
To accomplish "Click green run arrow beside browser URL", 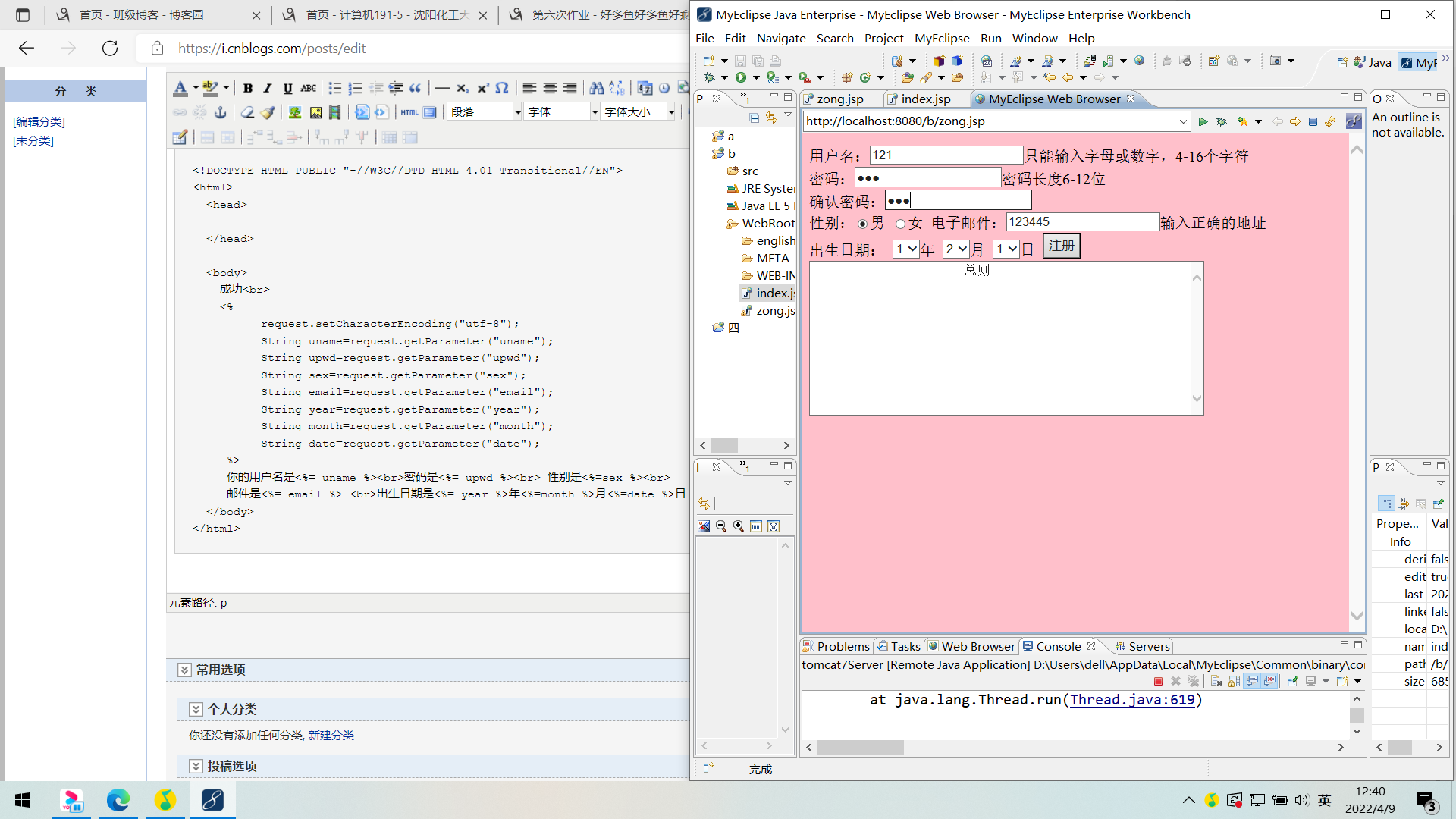I will 1203,121.
